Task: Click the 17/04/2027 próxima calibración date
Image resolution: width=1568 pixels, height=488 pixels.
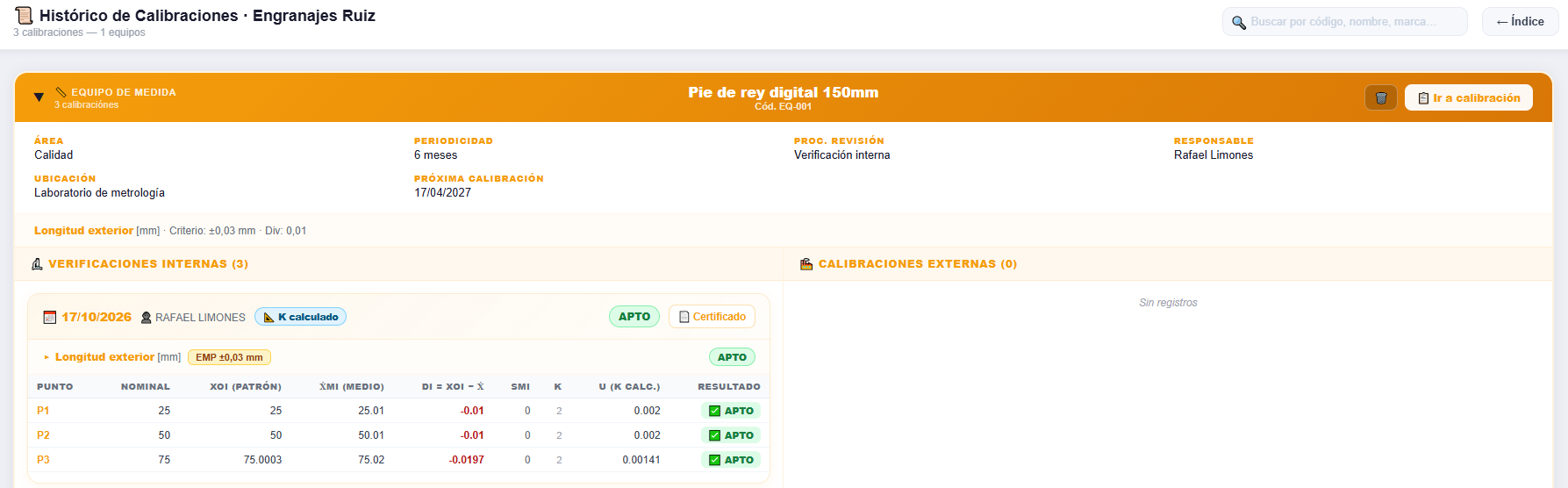Action: 443,192
